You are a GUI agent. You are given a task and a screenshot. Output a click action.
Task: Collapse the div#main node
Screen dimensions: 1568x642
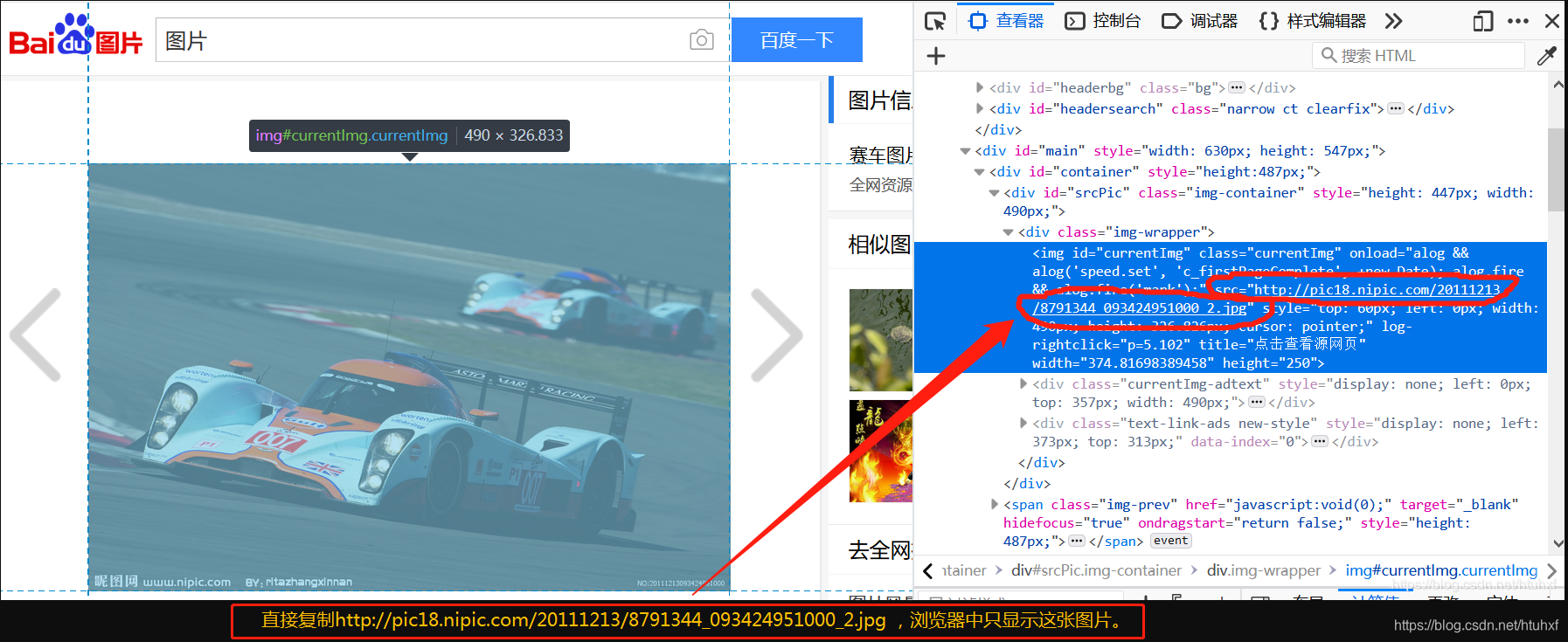965,151
